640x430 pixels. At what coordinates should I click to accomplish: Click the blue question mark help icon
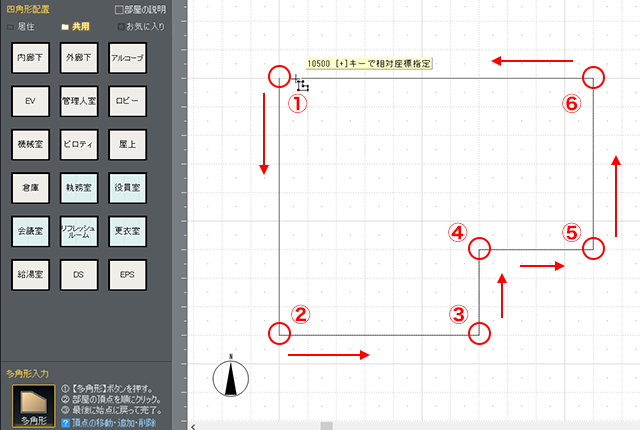pos(65,424)
